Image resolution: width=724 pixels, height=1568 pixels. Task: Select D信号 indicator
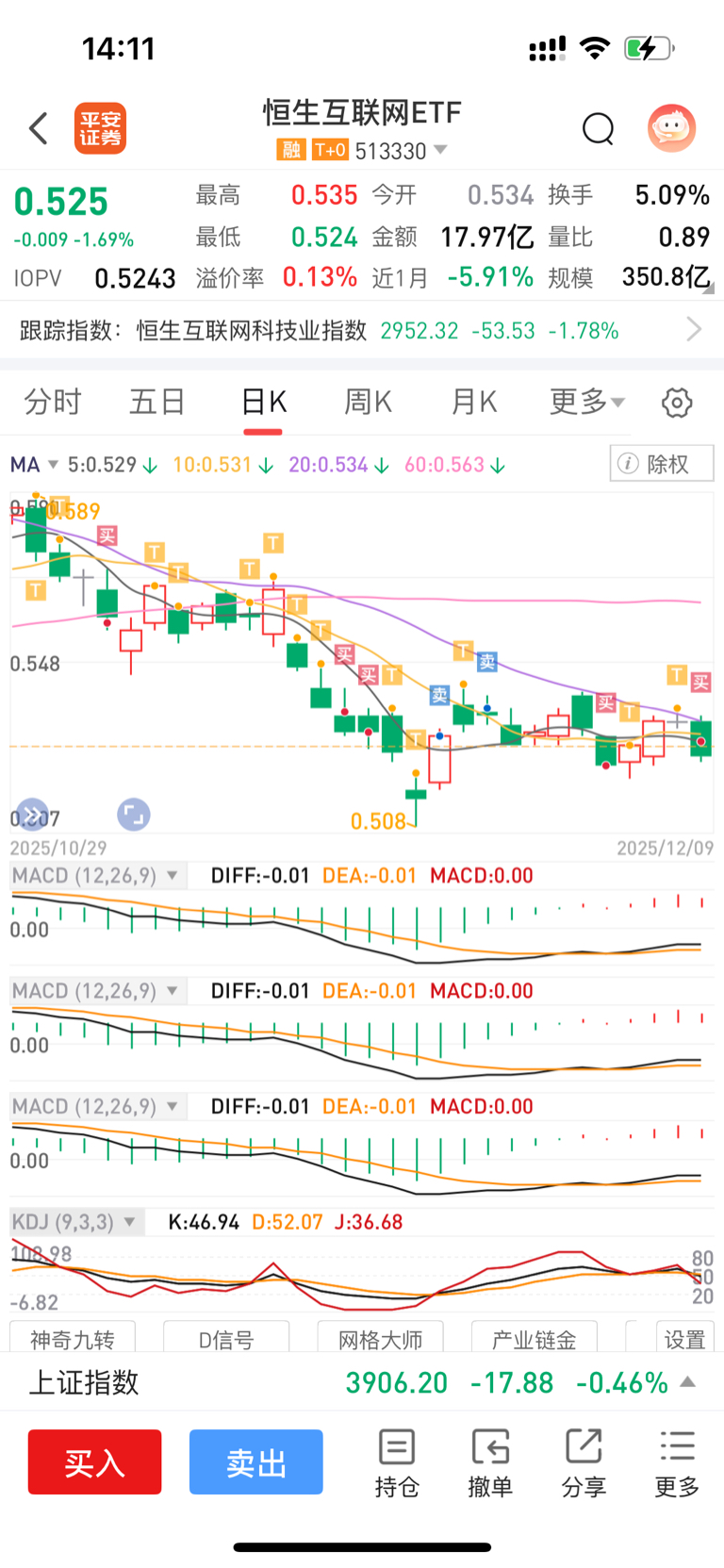tap(226, 1338)
